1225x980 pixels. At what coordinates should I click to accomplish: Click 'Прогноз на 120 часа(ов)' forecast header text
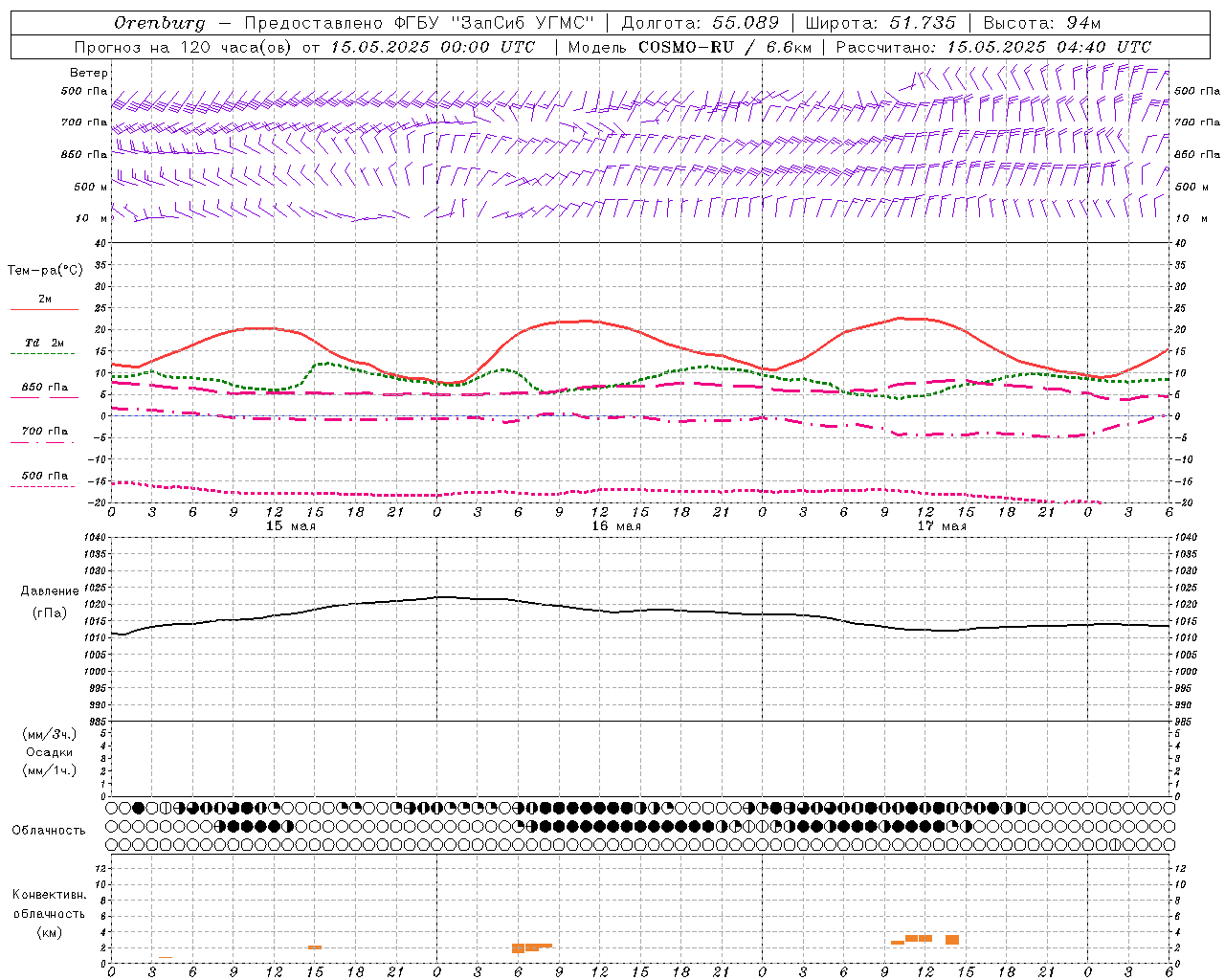click(x=185, y=47)
